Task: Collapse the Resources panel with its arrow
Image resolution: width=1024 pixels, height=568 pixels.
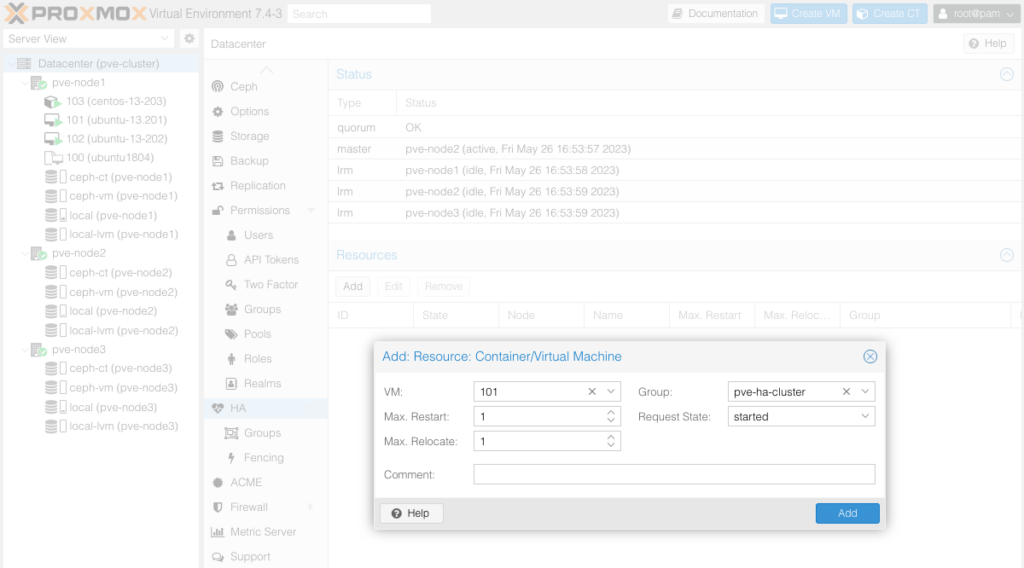Action: (1006, 255)
